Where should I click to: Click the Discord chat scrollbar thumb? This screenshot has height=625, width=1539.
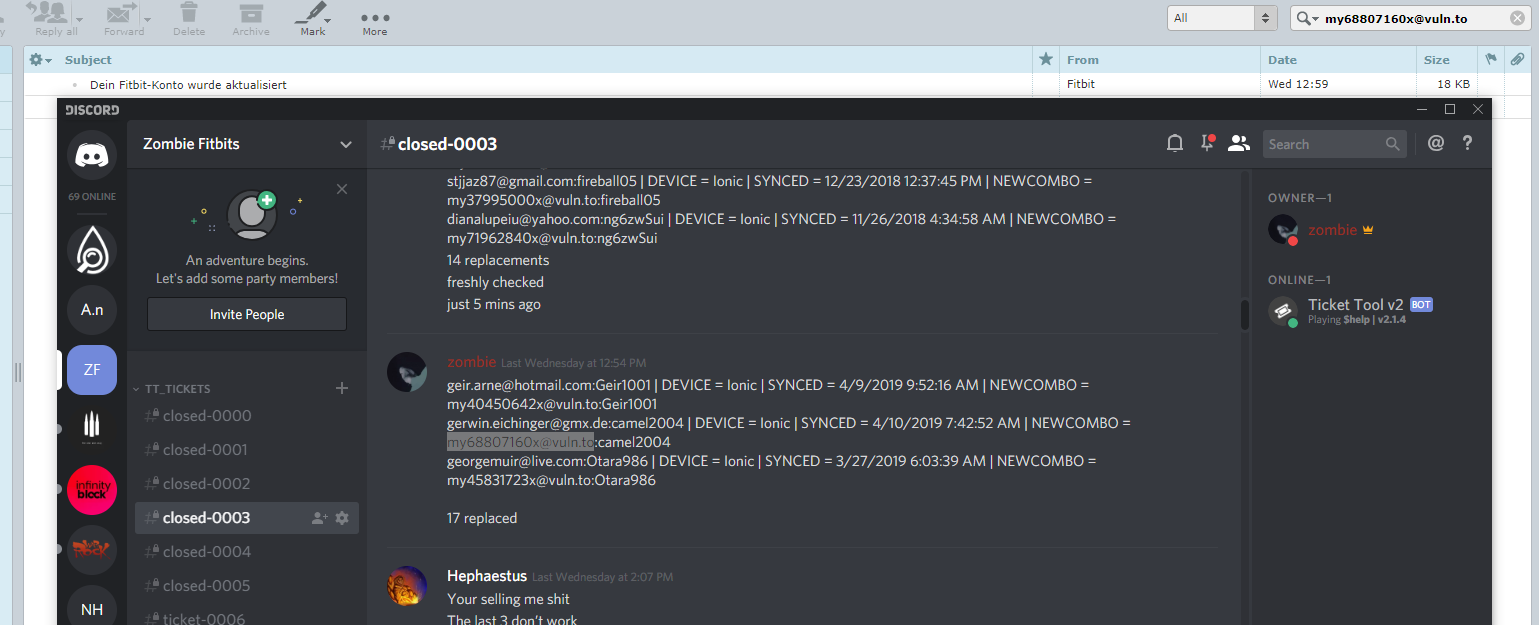[1245, 314]
